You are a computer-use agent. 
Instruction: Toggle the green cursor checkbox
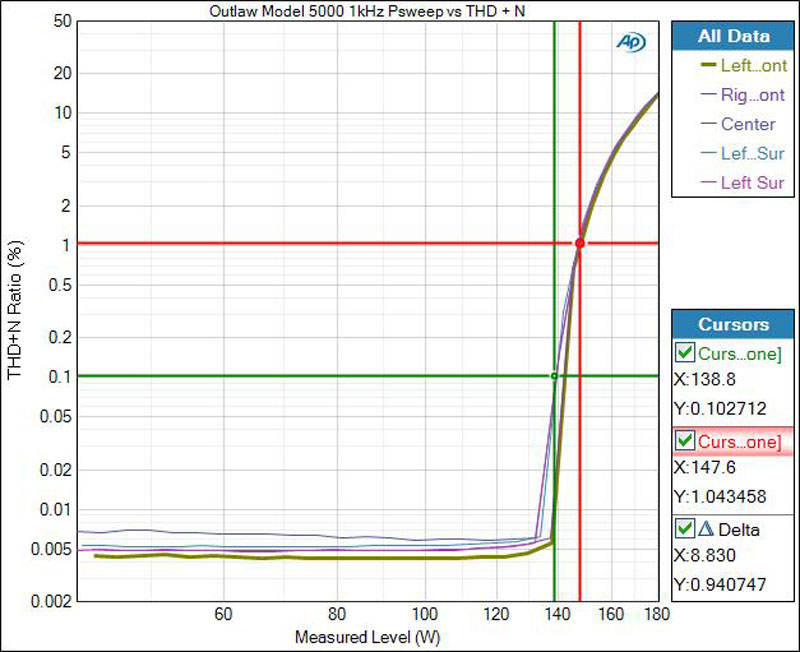coord(685,352)
